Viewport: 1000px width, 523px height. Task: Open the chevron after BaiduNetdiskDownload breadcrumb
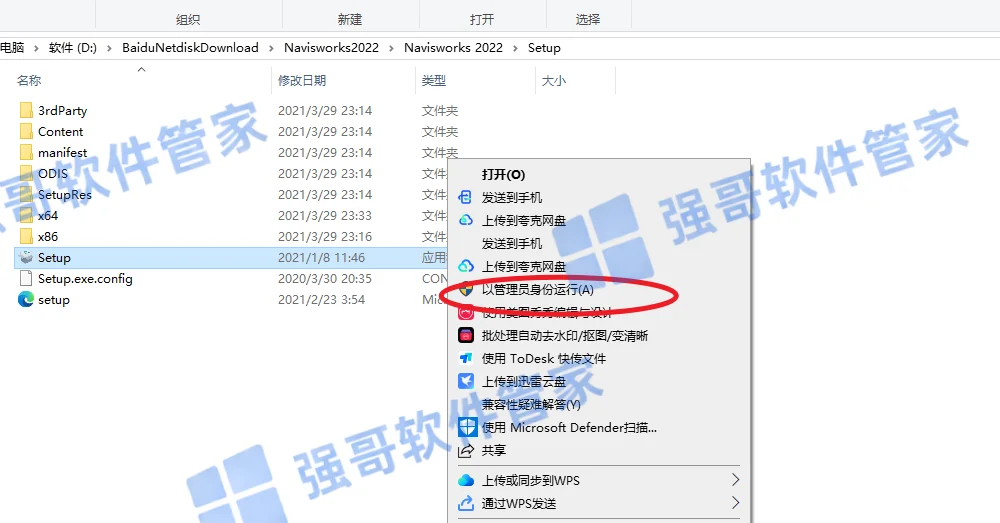click(x=271, y=48)
